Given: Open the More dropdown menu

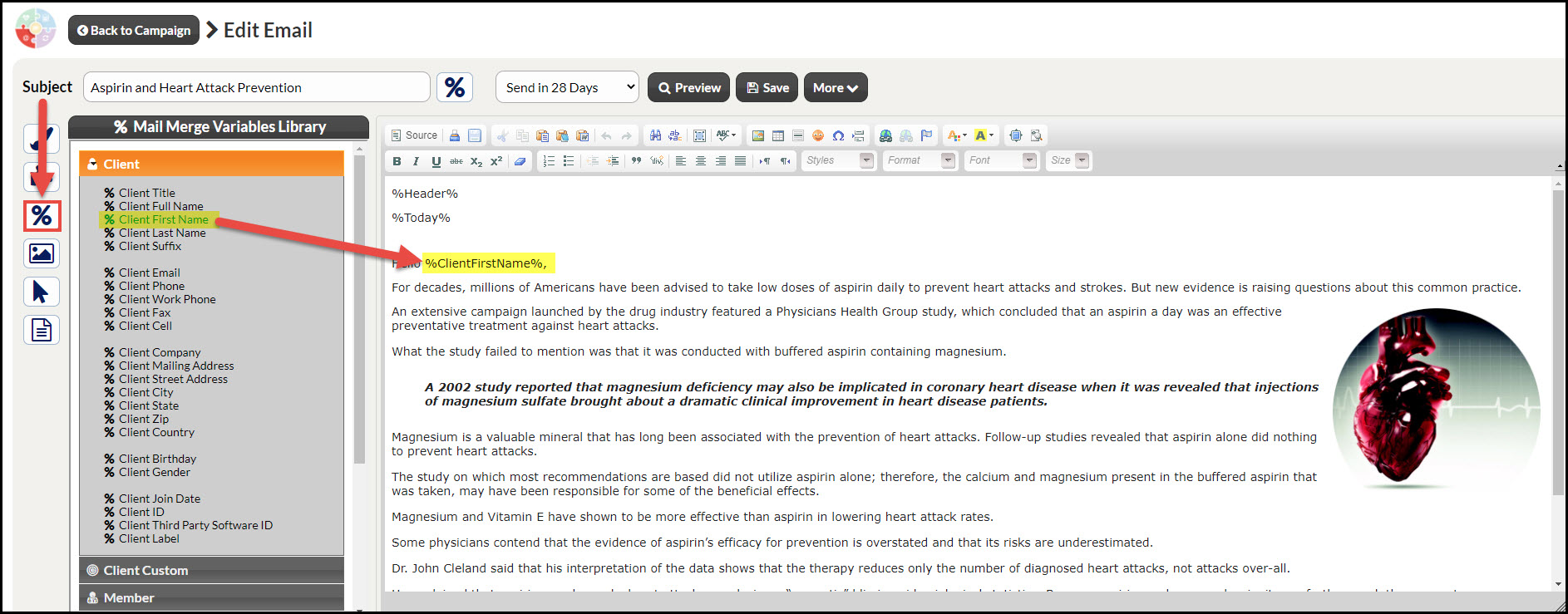Looking at the screenshot, I should 836,87.
